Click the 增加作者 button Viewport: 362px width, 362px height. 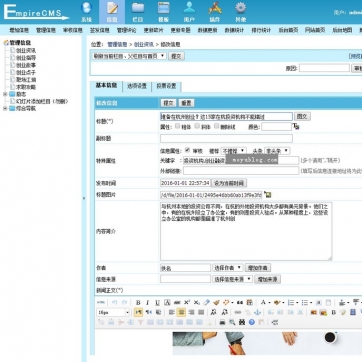[x=258, y=268]
